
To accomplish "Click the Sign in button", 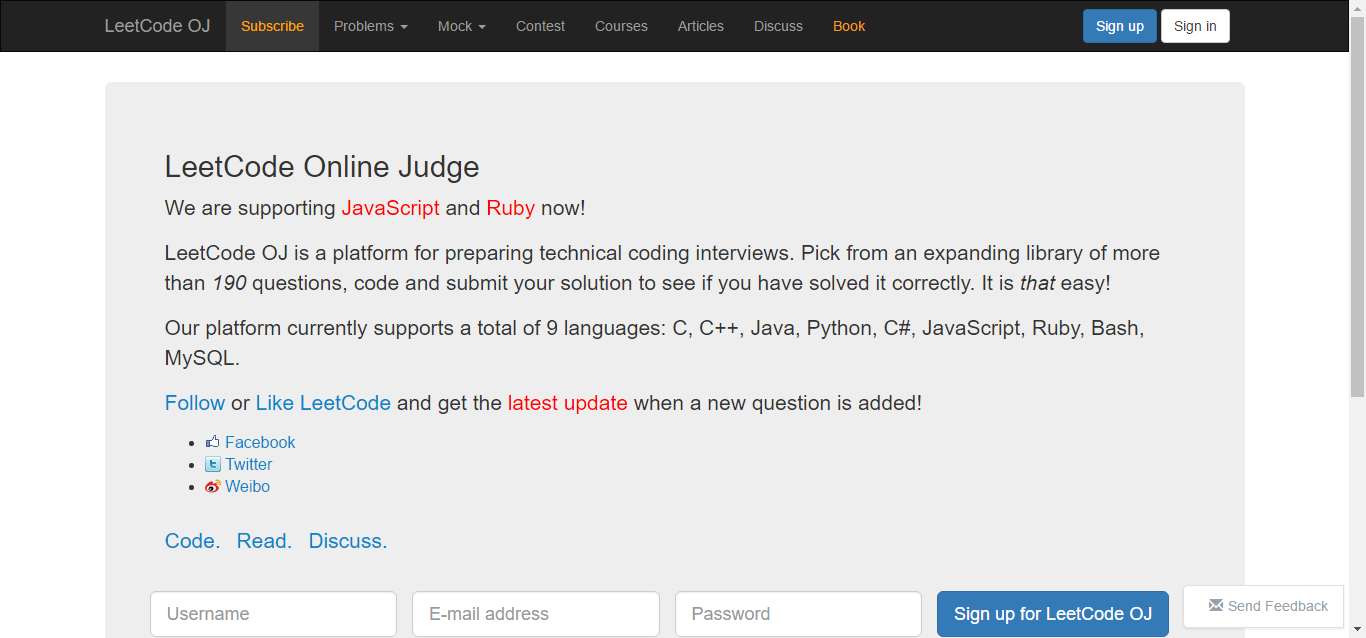I will pyautogui.click(x=1195, y=26).
